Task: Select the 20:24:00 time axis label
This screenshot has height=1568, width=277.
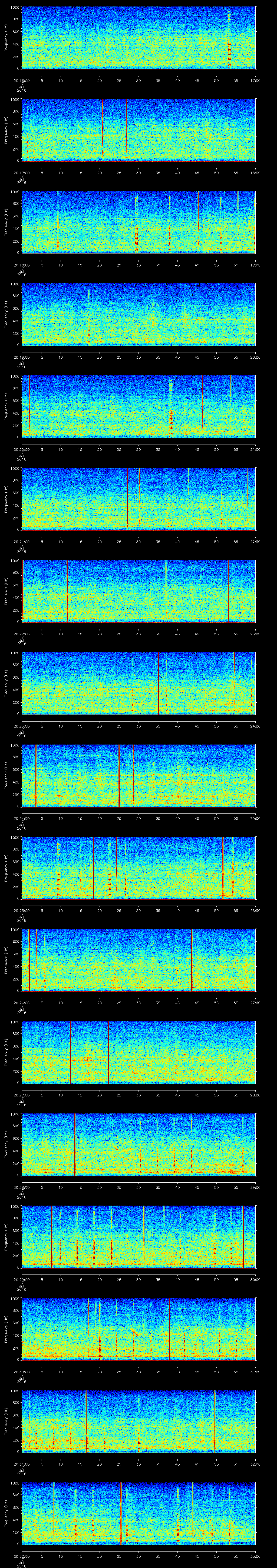Action: [22, 818]
